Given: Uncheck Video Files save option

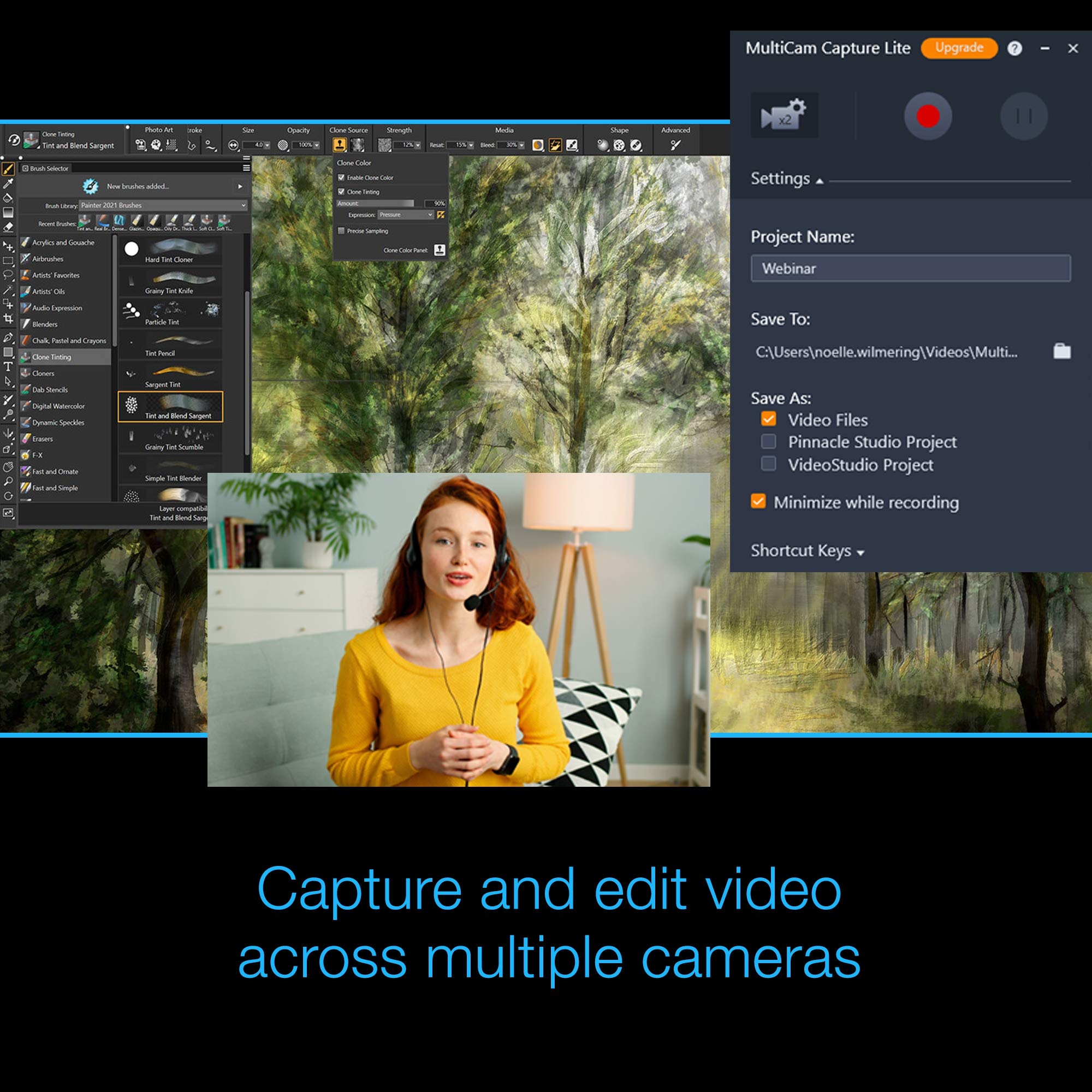Looking at the screenshot, I should 768,419.
